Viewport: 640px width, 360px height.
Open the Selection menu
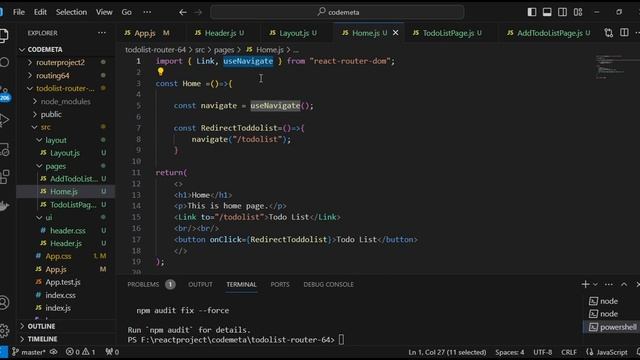71,12
